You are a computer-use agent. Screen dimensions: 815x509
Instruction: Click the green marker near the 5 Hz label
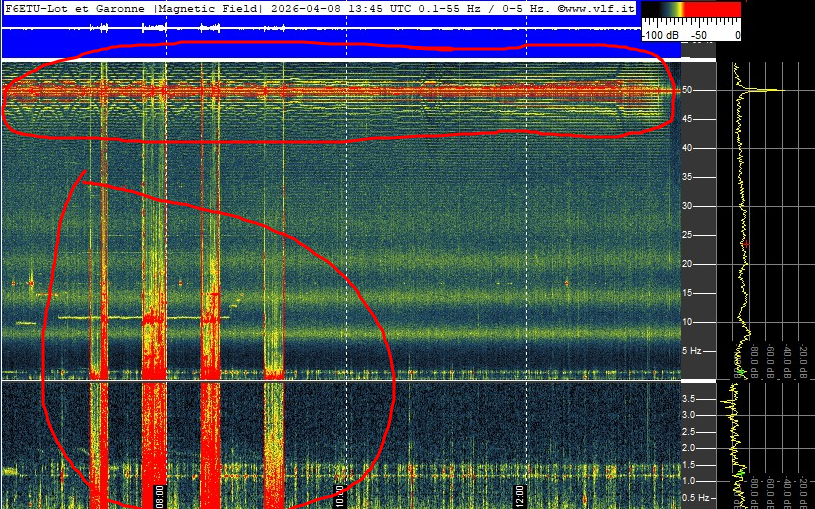click(x=740, y=371)
